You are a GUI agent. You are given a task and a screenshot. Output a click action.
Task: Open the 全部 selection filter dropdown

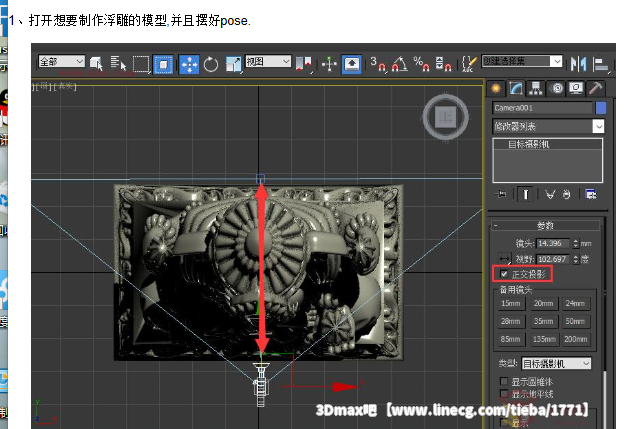pos(62,62)
